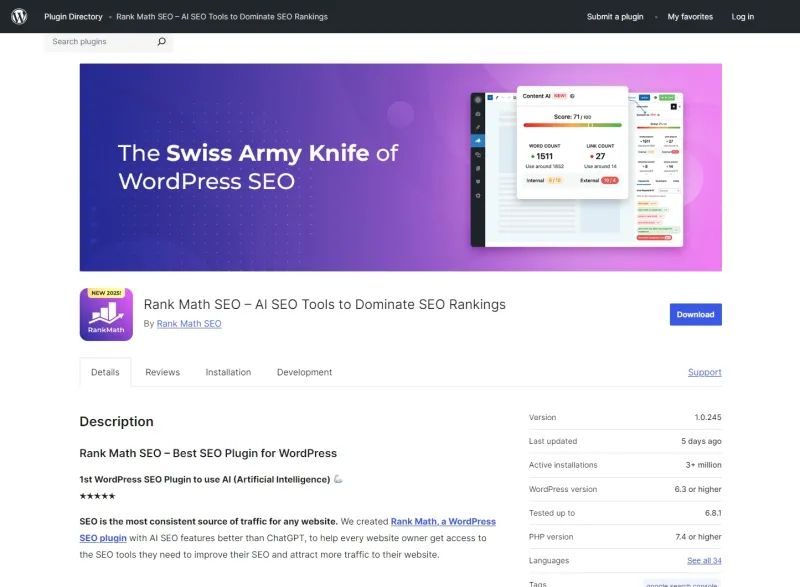This screenshot has height=587, width=800.
Task: Open Rank Math SEO author link
Action: pyautogui.click(x=189, y=323)
